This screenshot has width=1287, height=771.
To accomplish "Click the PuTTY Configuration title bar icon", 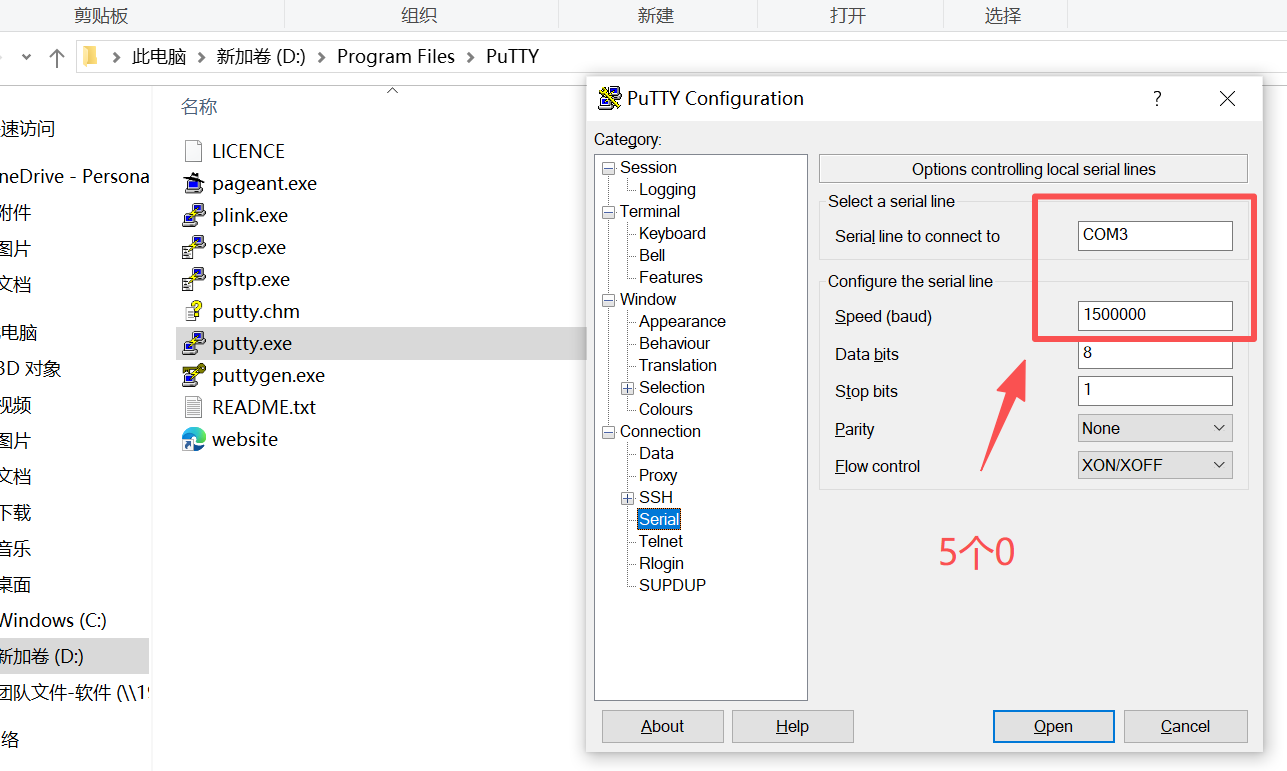I will (609, 98).
